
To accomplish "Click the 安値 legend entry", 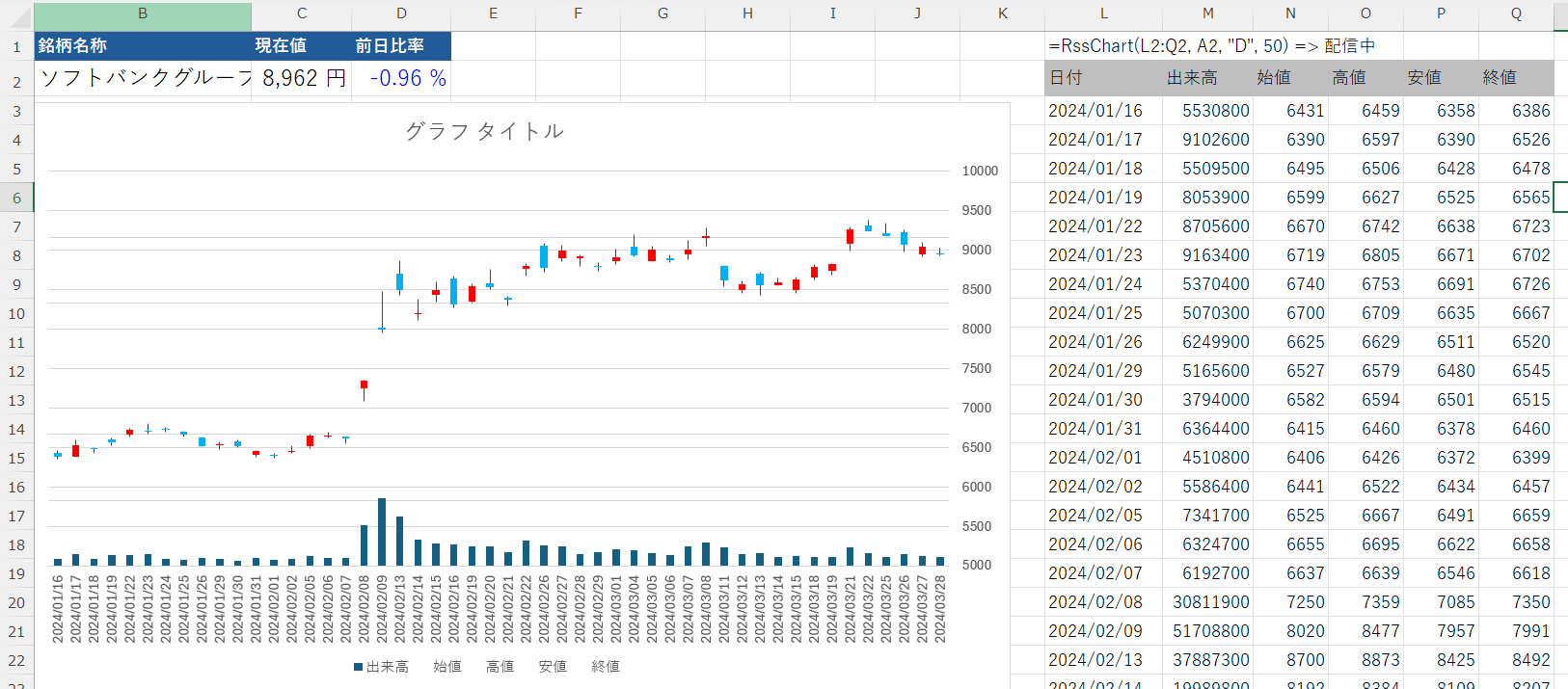I will (x=553, y=667).
